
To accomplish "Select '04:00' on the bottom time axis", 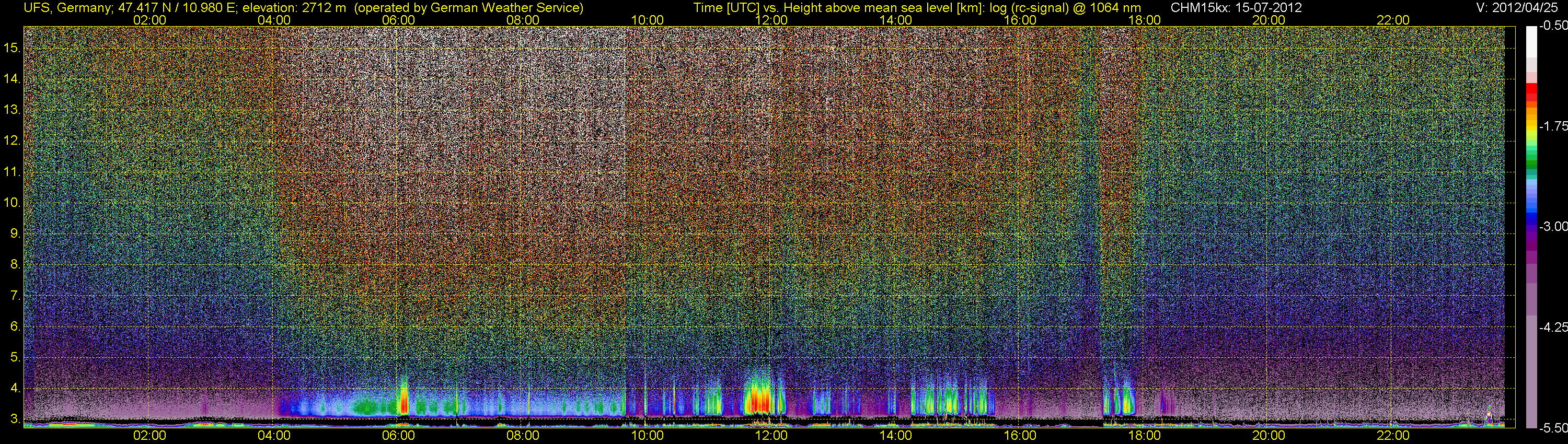I will 274,436.
